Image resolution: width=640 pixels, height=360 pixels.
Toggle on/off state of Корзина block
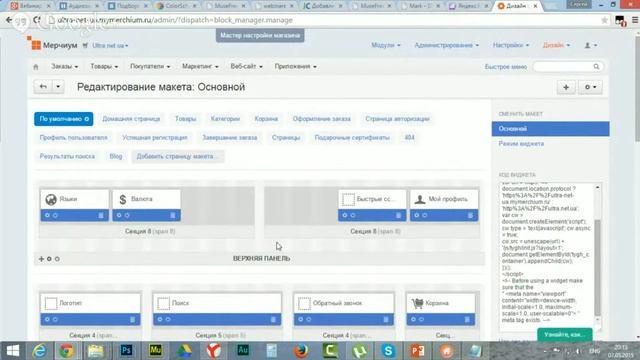point(422,319)
